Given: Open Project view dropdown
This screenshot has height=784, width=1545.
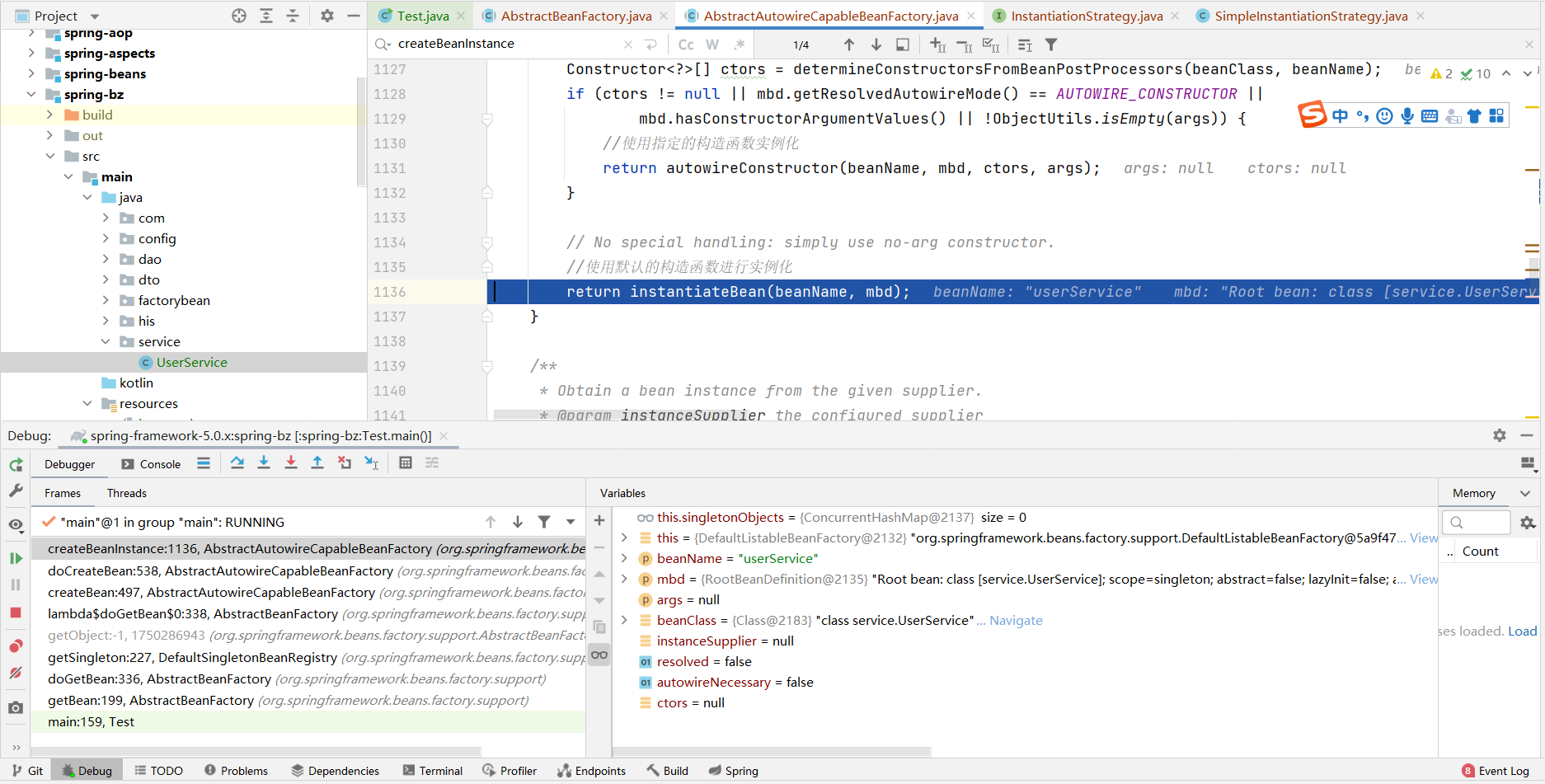Looking at the screenshot, I should (95, 16).
